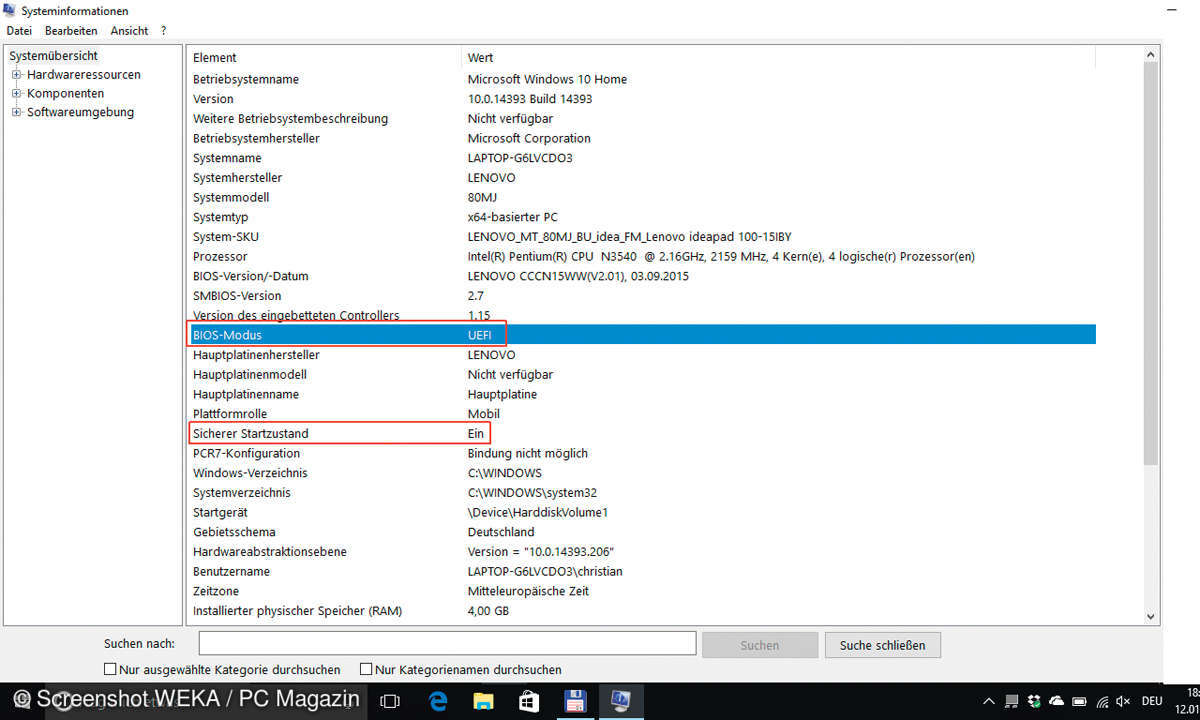Enable 'Nur Kategorienamen durchsuchen' checkbox
This screenshot has height=720, width=1200.
pyautogui.click(x=366, y=669)
